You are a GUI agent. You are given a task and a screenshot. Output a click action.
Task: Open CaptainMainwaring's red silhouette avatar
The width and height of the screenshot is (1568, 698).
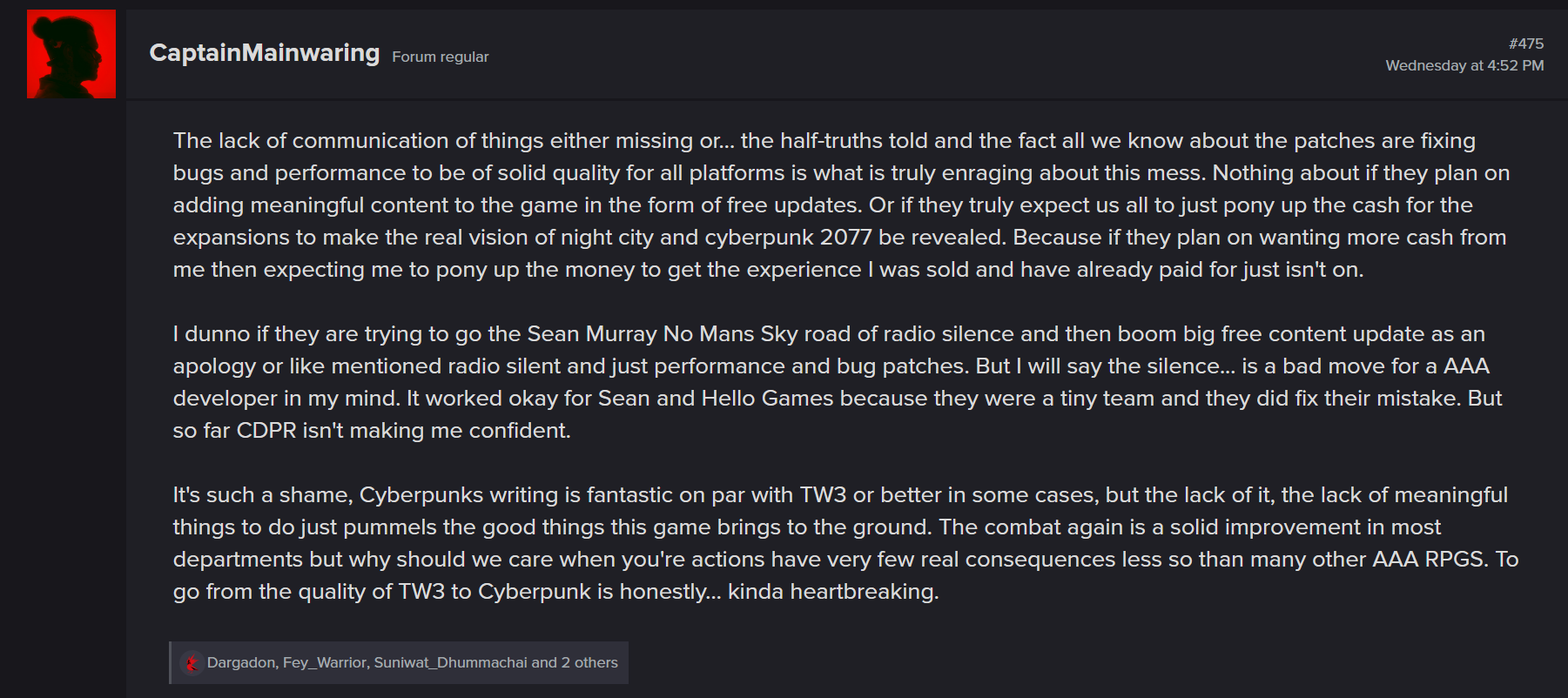click(x=71, y=54)
